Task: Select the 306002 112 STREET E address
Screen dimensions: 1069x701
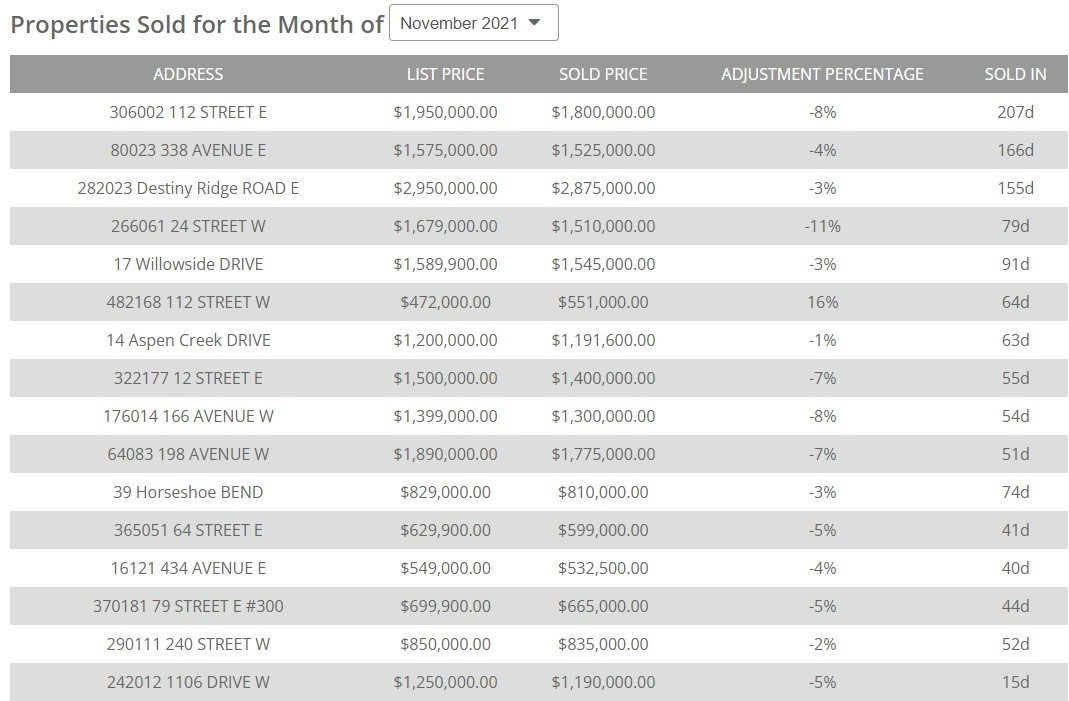Action: pyautogui.click(x=188, y=112)
